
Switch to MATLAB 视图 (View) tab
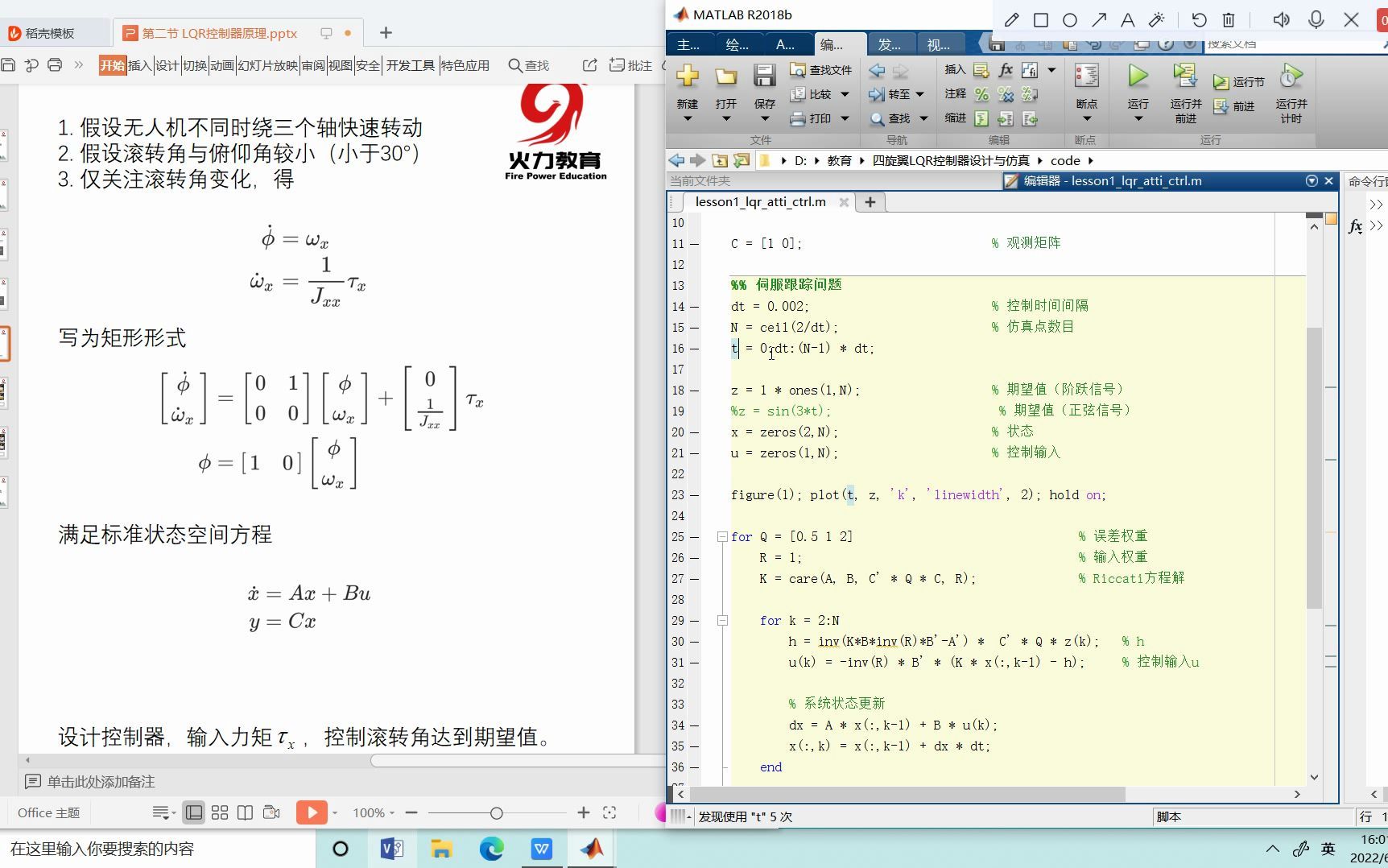(x=938, y=45)
